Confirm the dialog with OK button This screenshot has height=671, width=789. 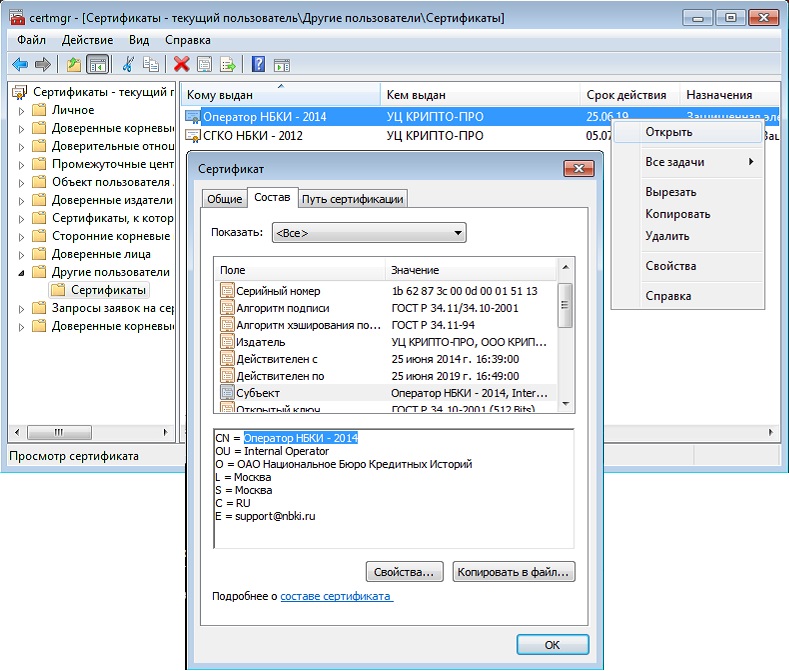click(552, 645)
